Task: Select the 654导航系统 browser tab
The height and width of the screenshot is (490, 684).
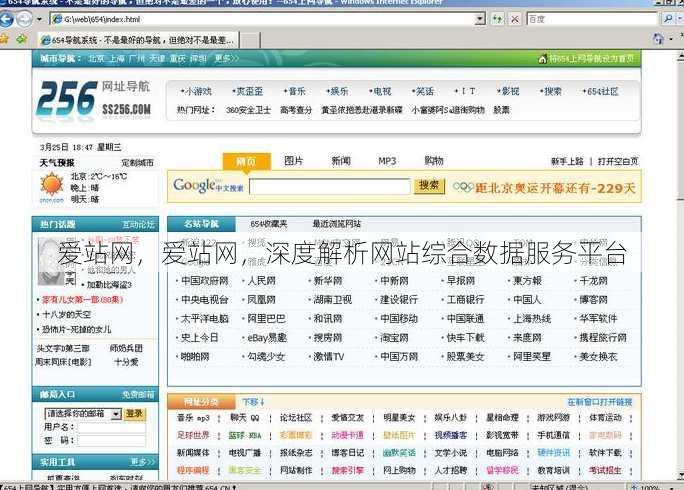Action: (138, 40)
